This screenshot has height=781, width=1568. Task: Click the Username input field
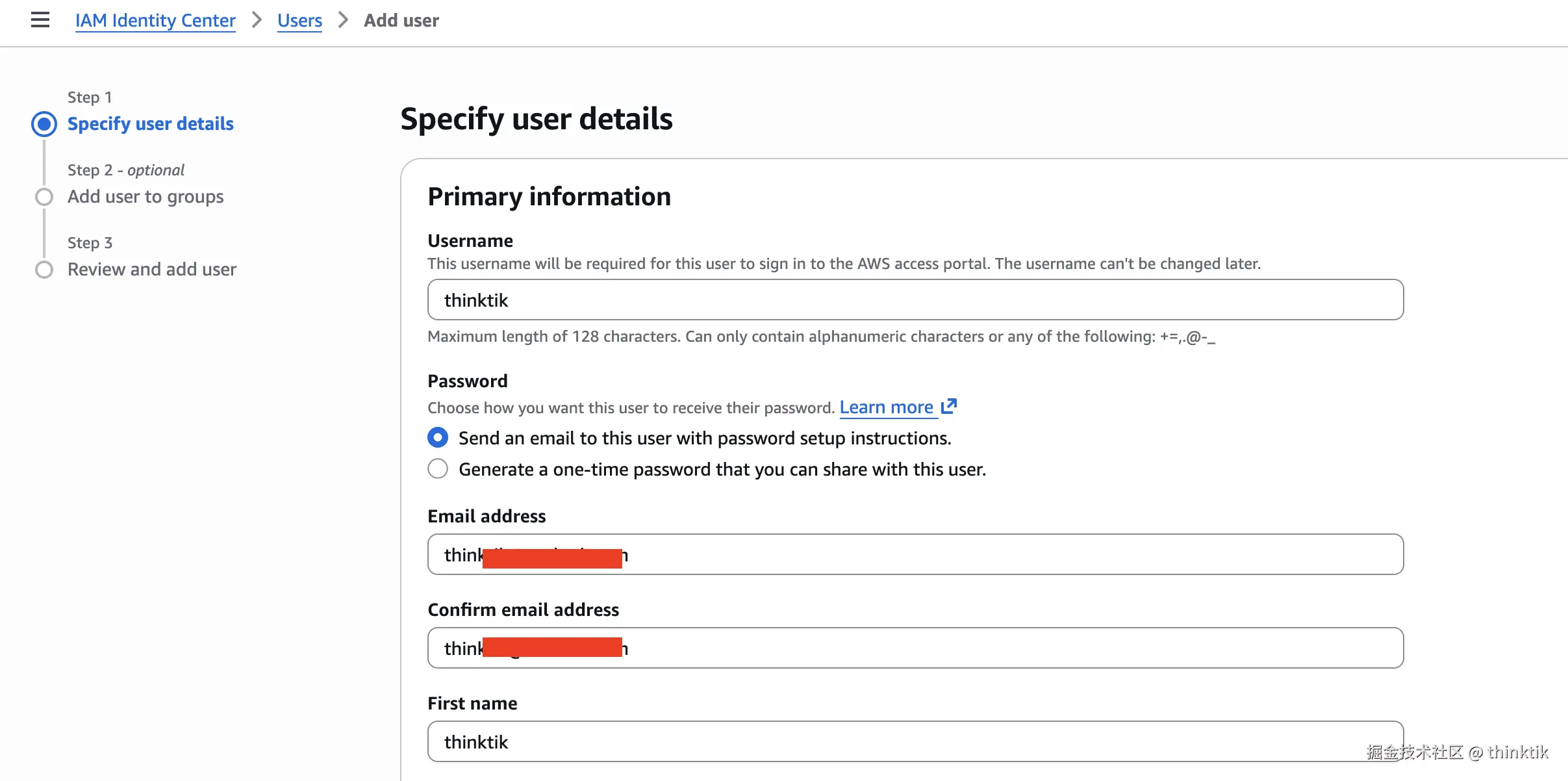click(x=915, y=300)
